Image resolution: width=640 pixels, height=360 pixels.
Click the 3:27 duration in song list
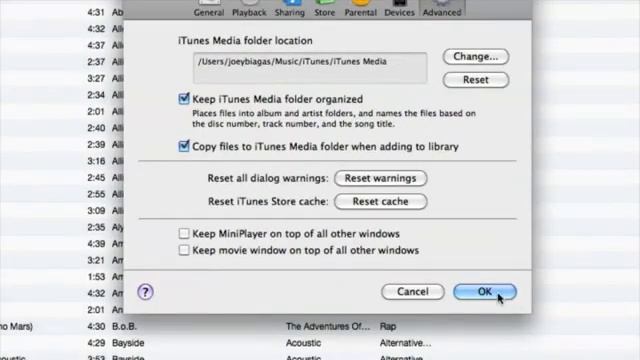tap(96, 79)
